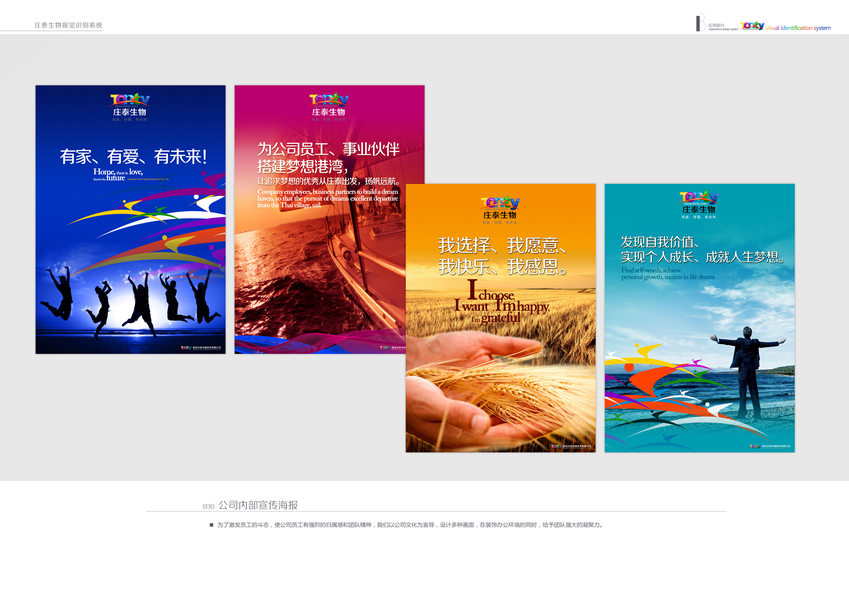Click the Tonty logo in the top-right header

(x=752, y=25)
